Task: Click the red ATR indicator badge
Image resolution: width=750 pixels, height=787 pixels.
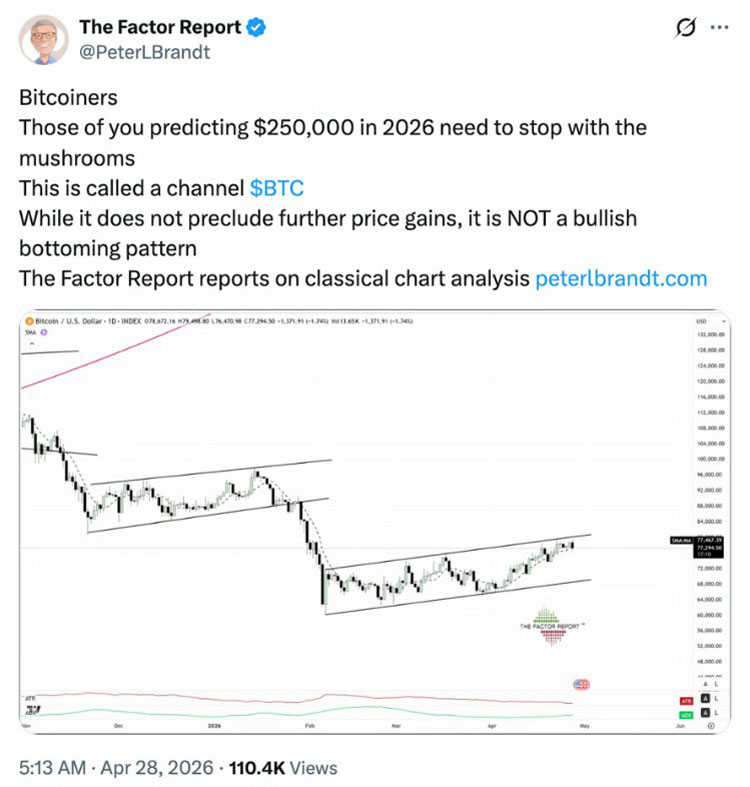Action: click(x=685, y=701)
